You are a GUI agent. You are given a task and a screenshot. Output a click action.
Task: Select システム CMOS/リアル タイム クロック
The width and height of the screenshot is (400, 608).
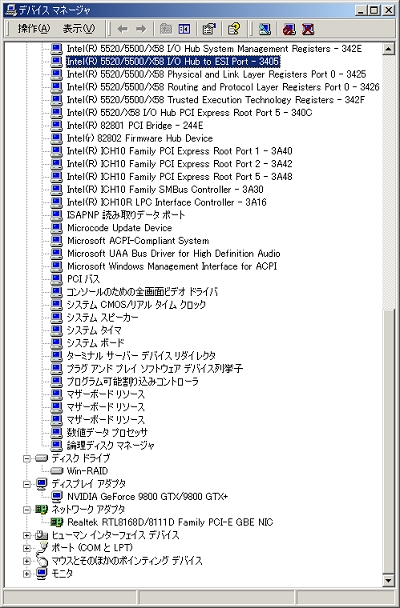pyautogui.click(x=136, y=304)
